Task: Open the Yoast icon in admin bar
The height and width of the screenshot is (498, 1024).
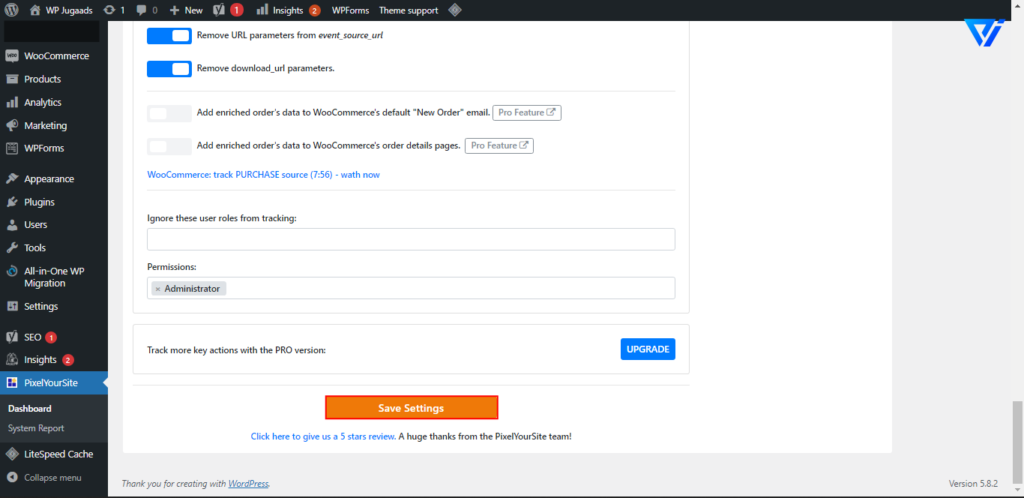Action: pos(221,10)
